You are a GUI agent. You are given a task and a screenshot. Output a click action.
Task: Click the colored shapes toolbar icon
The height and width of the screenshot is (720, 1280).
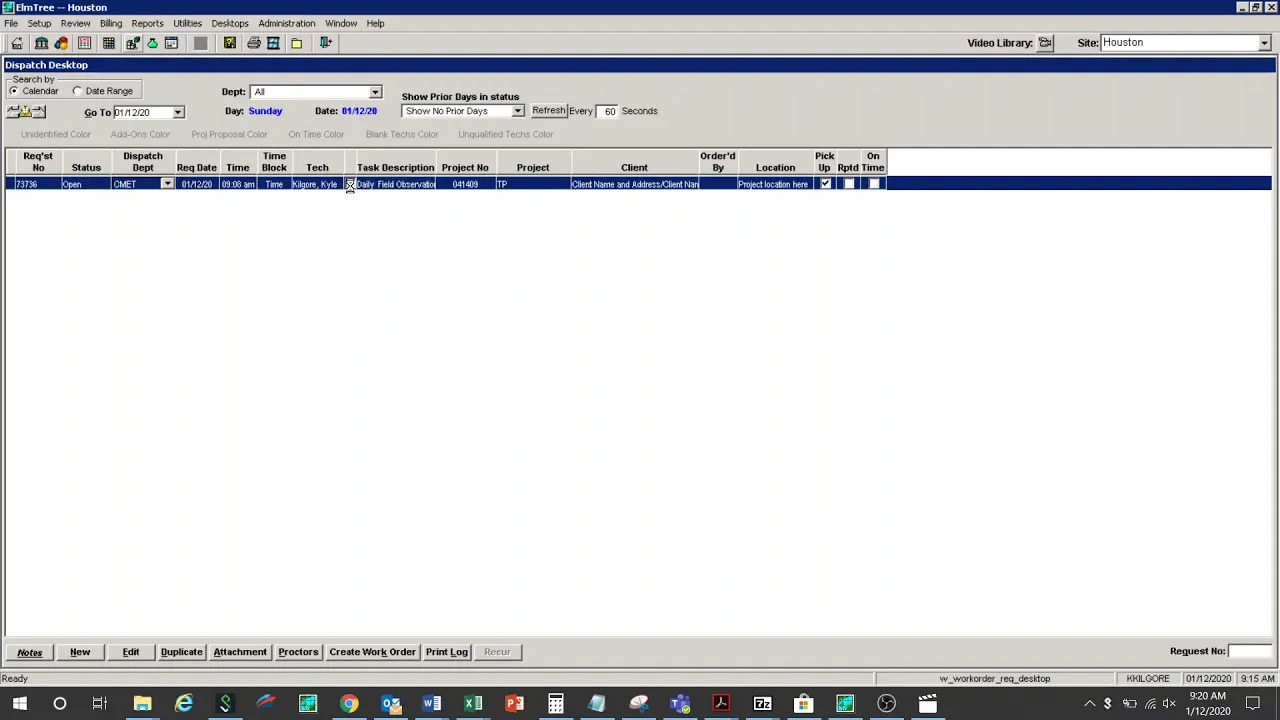click(61, 43)
